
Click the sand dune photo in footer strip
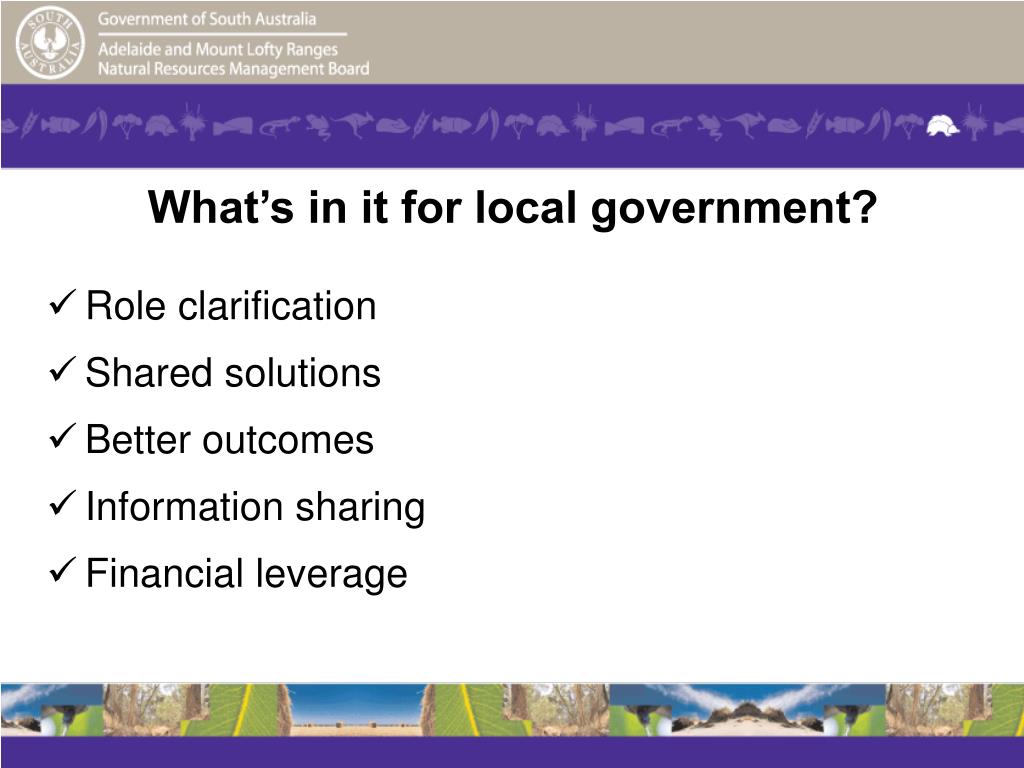click(746, 711)
